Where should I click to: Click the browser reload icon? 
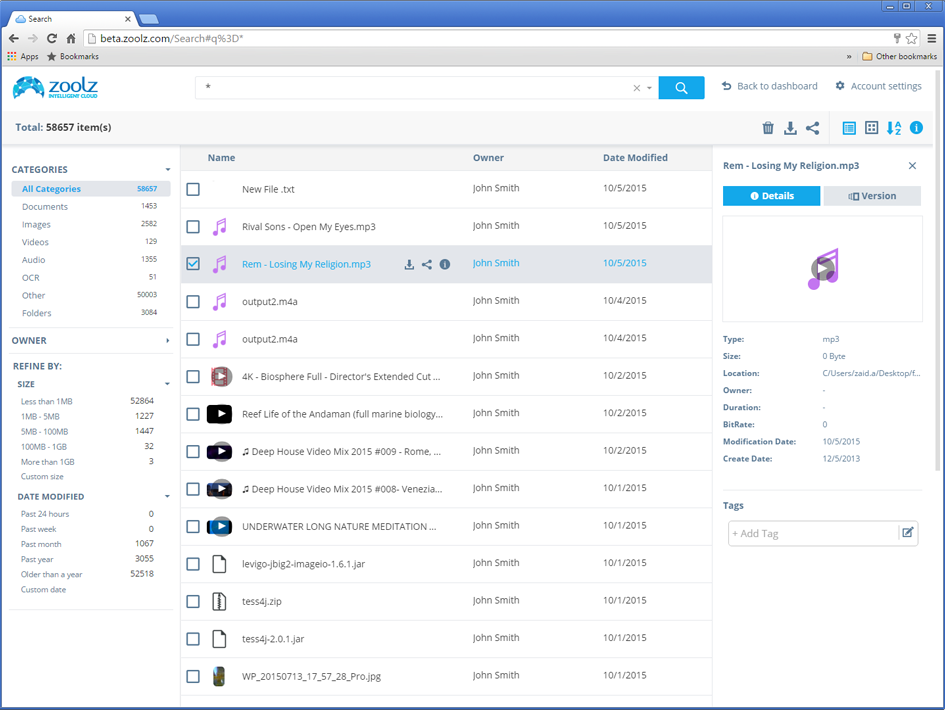[52, 39]
